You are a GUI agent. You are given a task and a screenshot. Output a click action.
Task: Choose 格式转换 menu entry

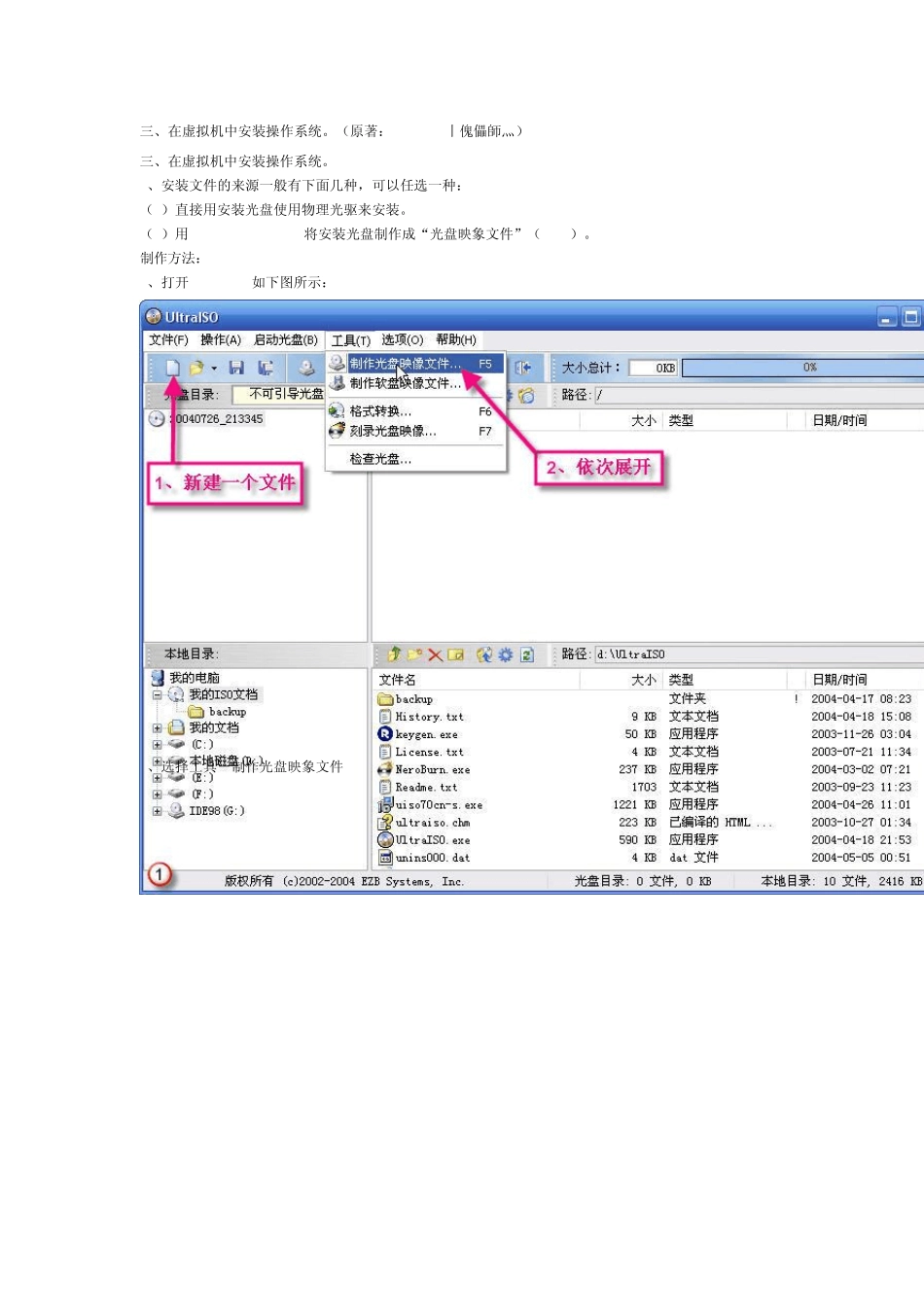(415, 411)
